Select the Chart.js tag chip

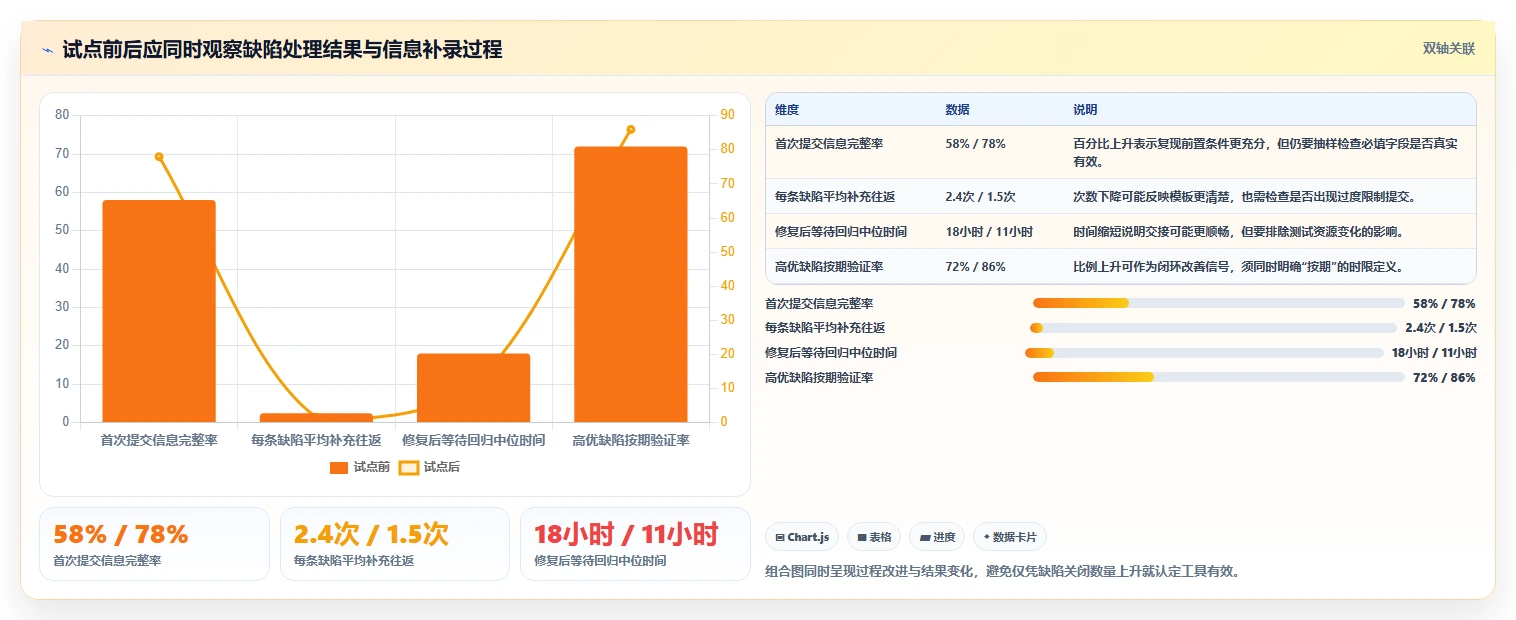pyautogui.click(x=802, y=537)
